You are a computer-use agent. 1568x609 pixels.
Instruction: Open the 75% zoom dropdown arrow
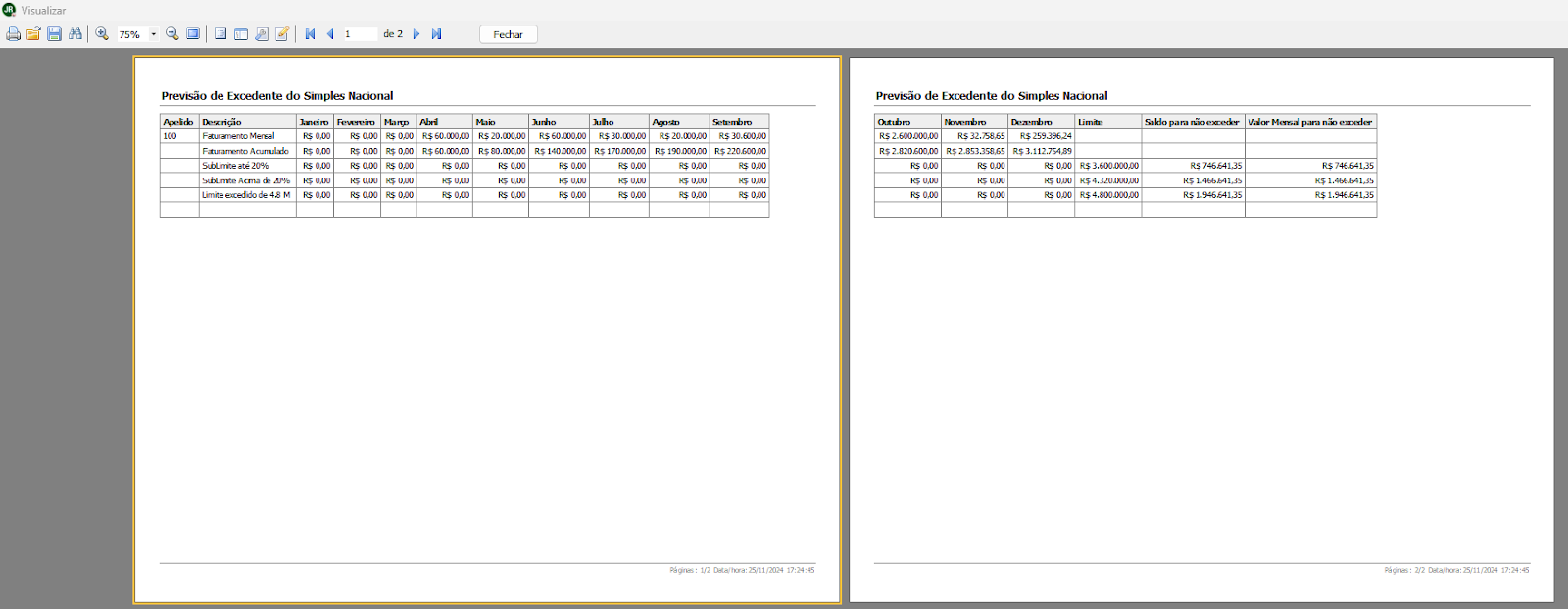pyautogui.click(x=154, y=34)
